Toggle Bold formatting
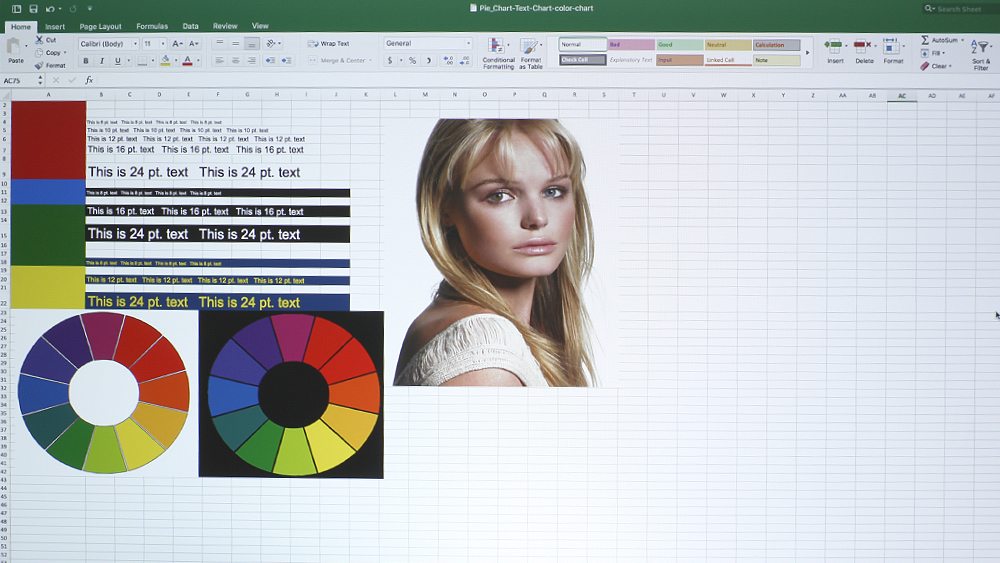1000x563 pixels. click(x=85, y=61)
